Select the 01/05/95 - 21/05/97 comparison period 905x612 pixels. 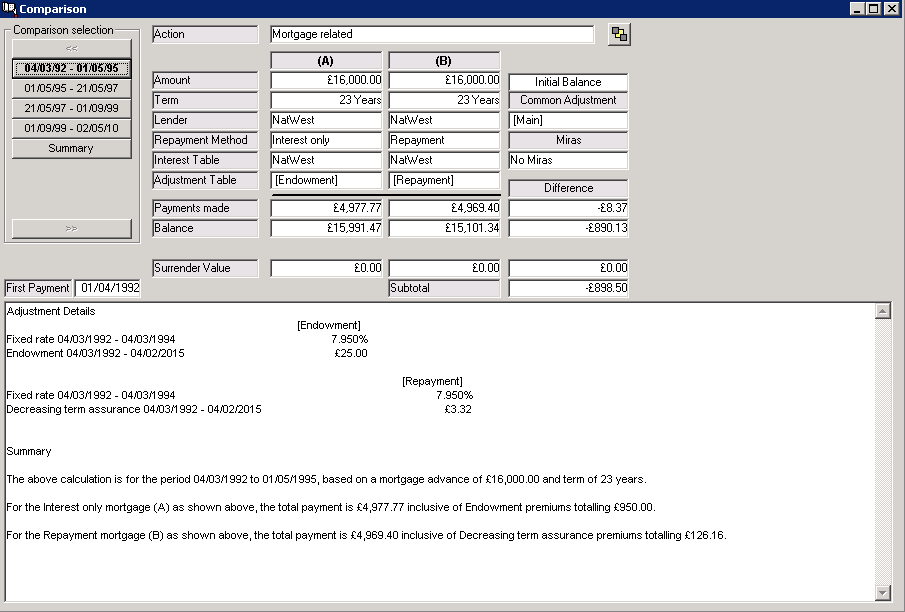(71, 89)
